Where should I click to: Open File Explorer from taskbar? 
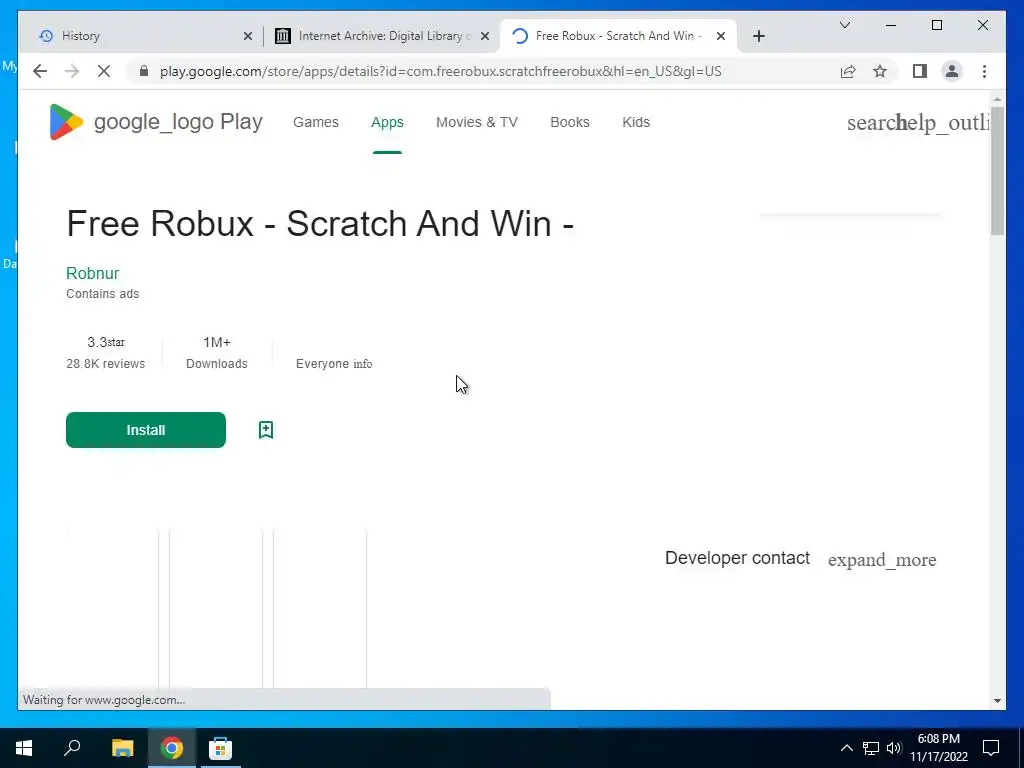(x=122, y=748)
